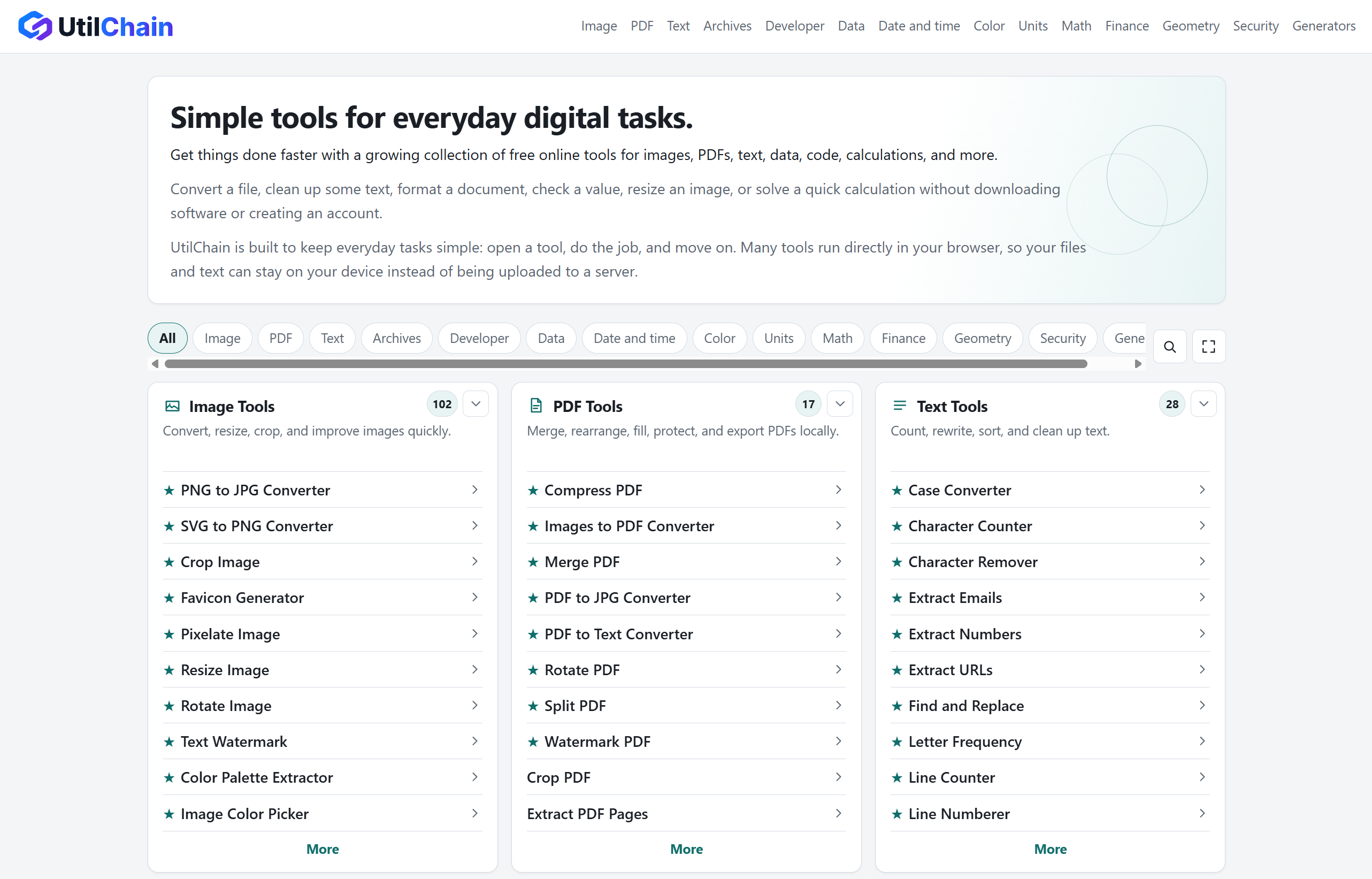Click the PDF Tools document icon
This screenshot has height=879, width=1372.
(x=536, y=406)
